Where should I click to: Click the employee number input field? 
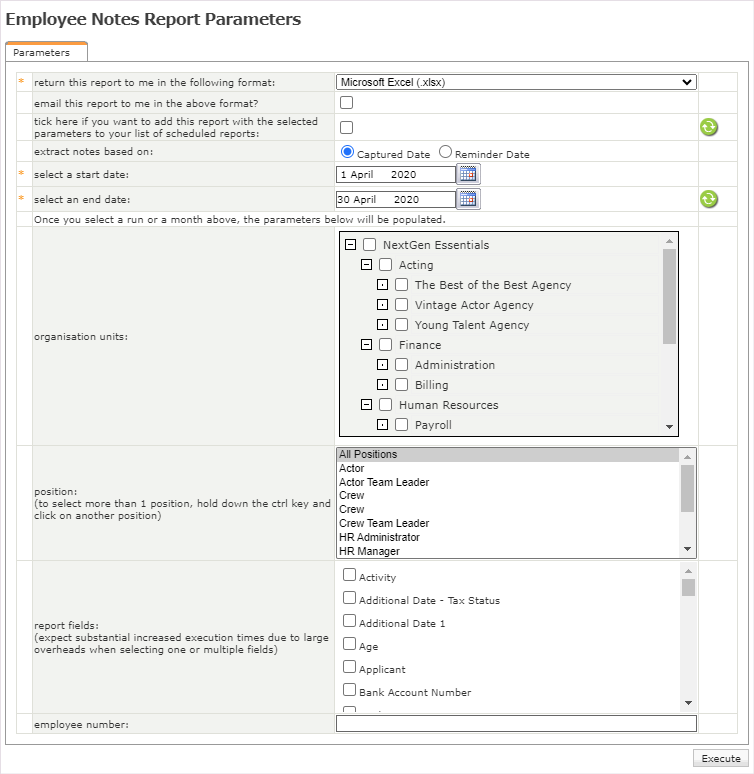click(x=516, y=724)
